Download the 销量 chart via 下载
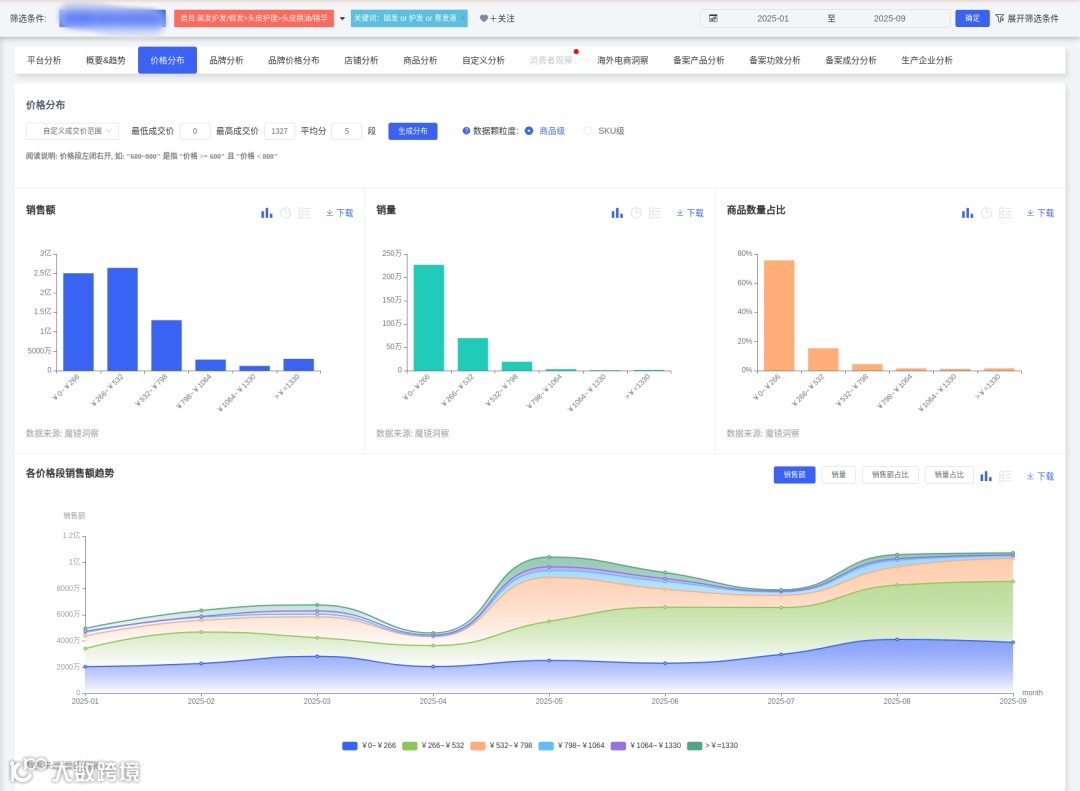The height and width of the screenshot is (791, 1080). point(689,214)
